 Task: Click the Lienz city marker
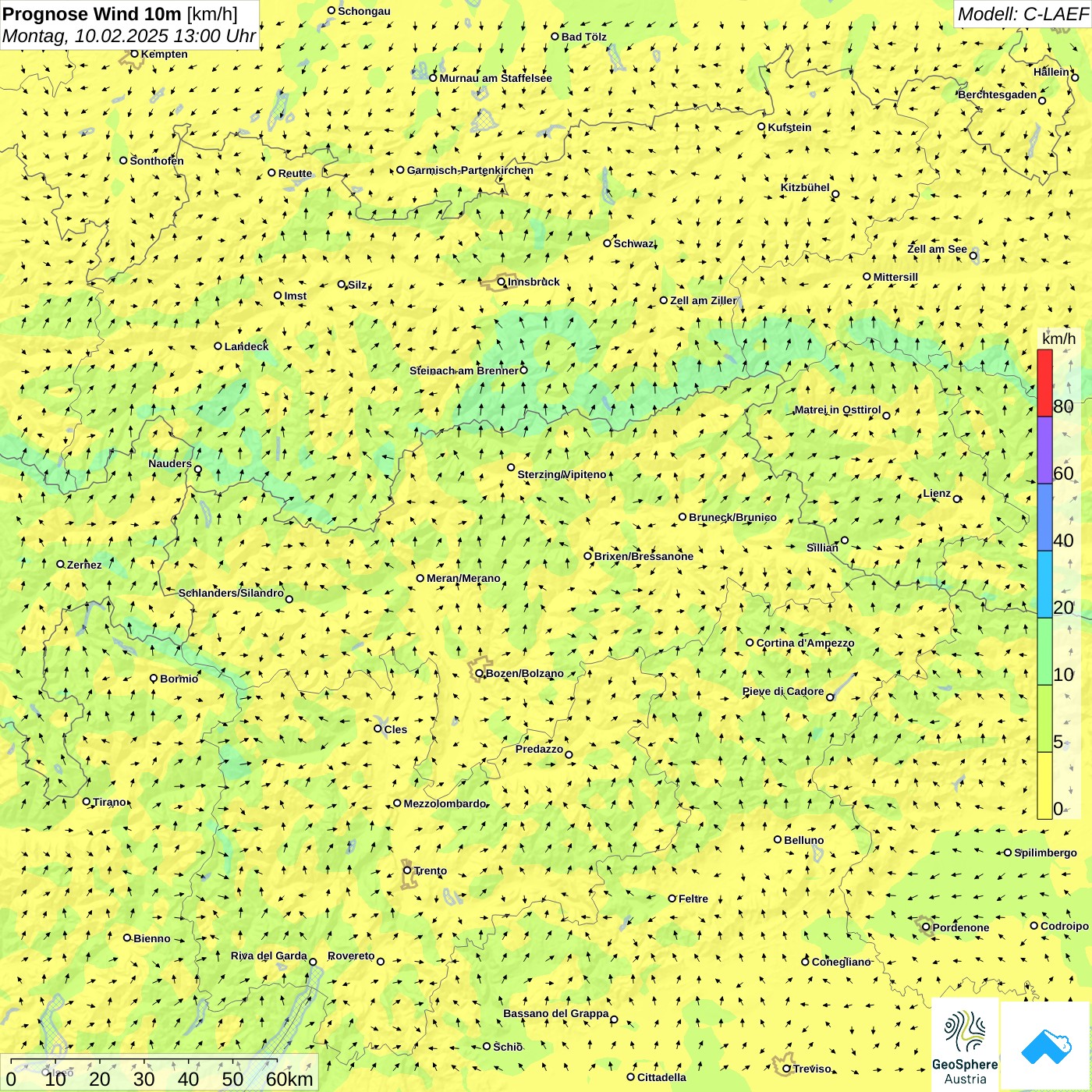[957, 498]
